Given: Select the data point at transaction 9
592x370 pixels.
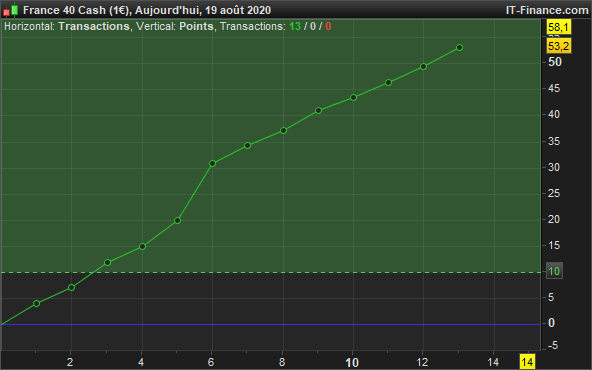Looking at the screenshot, I should click(x=318, y=111).
